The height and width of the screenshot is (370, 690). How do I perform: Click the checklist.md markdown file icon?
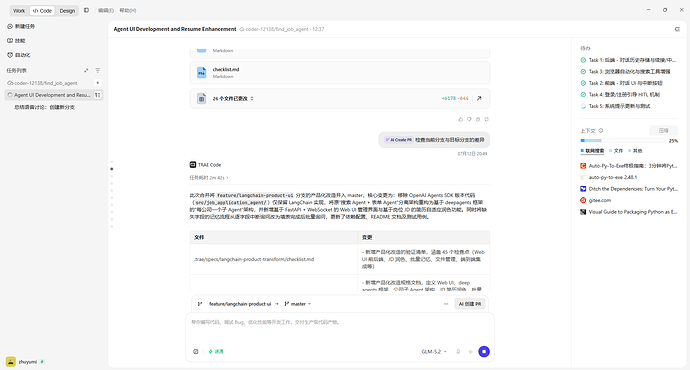tap(202, 73)
